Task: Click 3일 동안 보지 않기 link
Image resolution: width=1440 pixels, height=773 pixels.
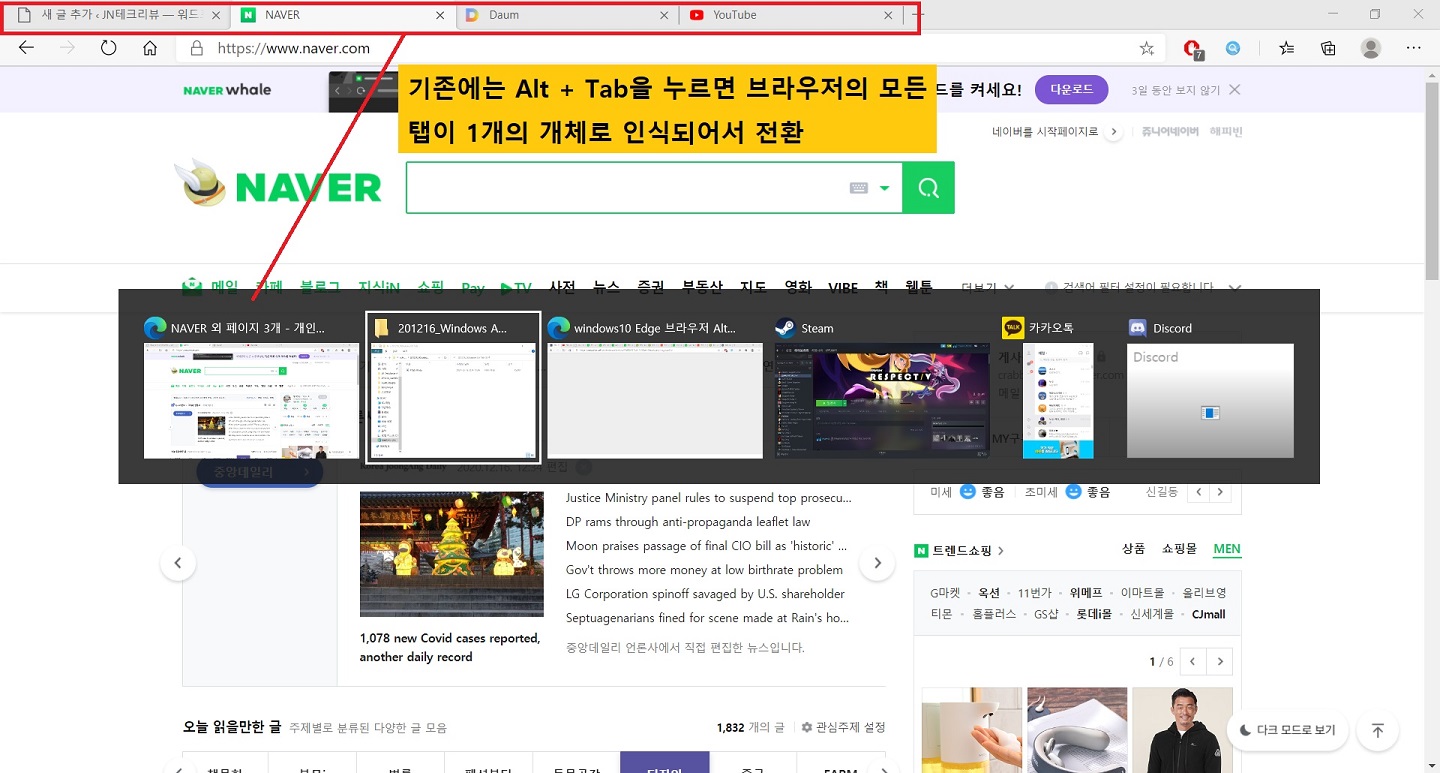Action: click(1175, 90)
